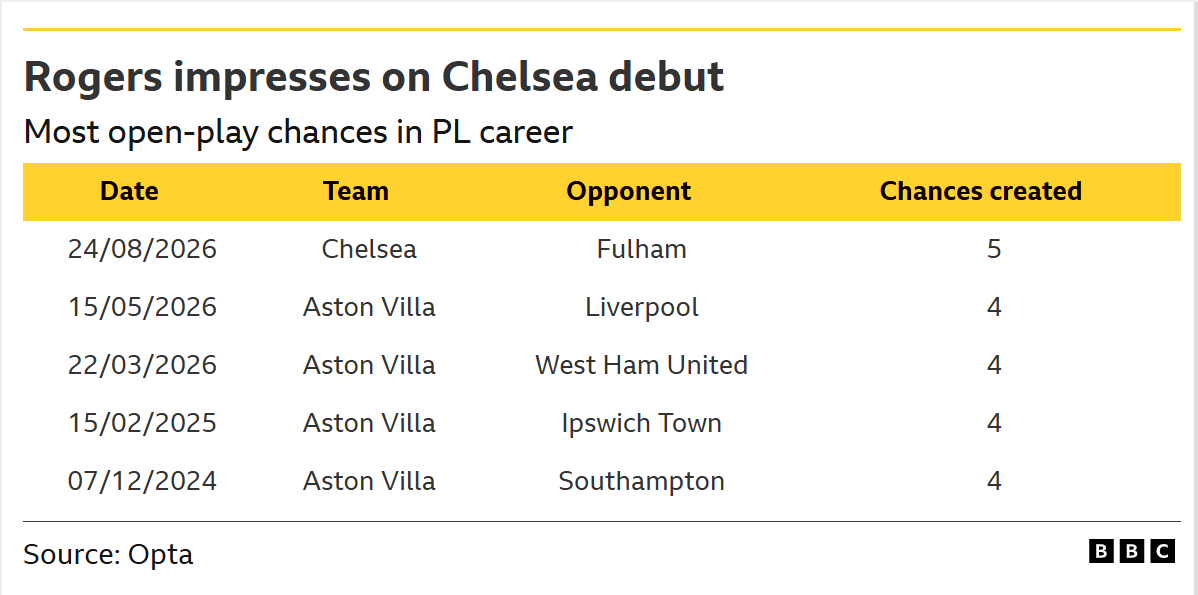Select the Date column header

tap(129, 191)
